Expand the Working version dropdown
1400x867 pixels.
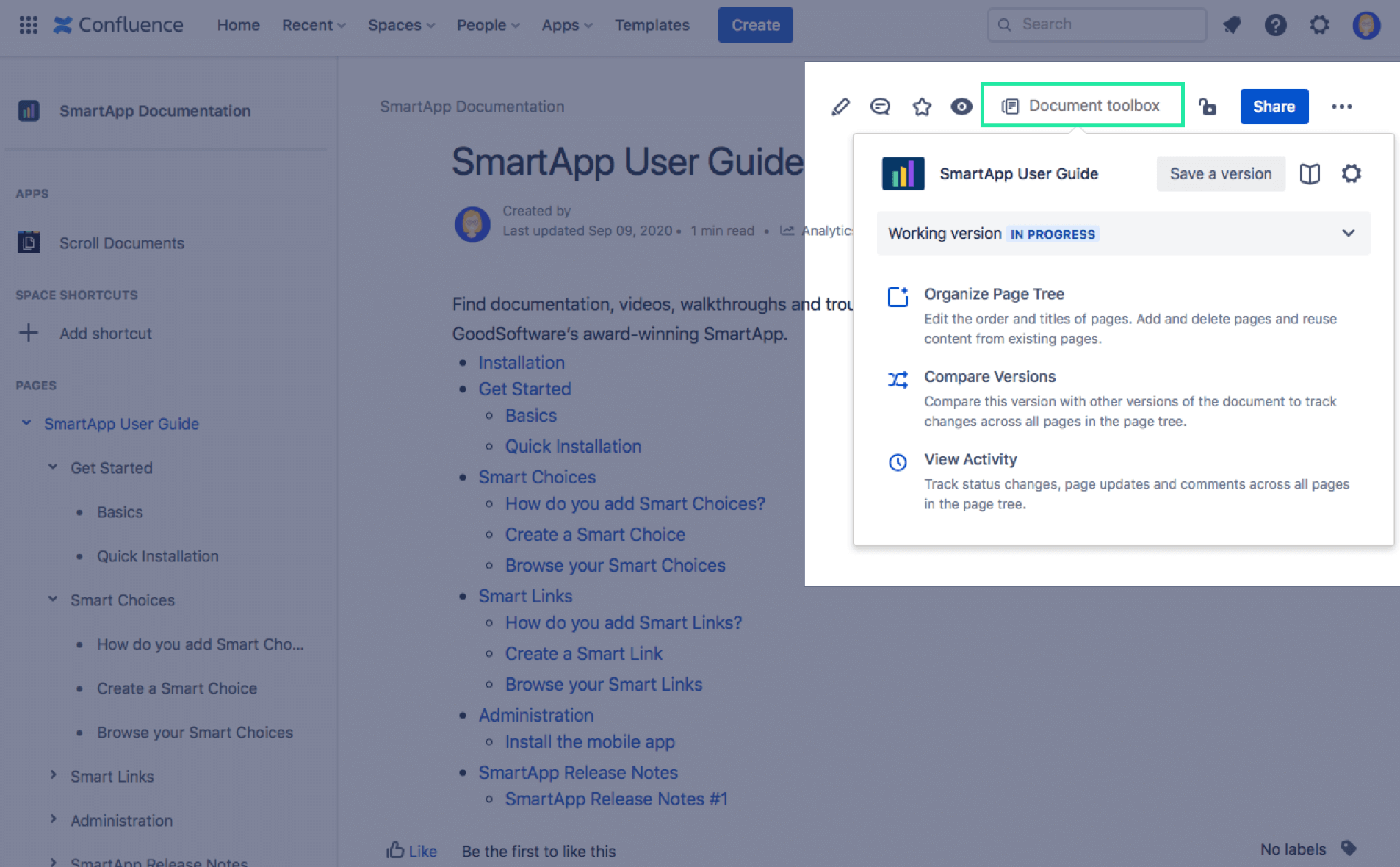(1348, 233)
